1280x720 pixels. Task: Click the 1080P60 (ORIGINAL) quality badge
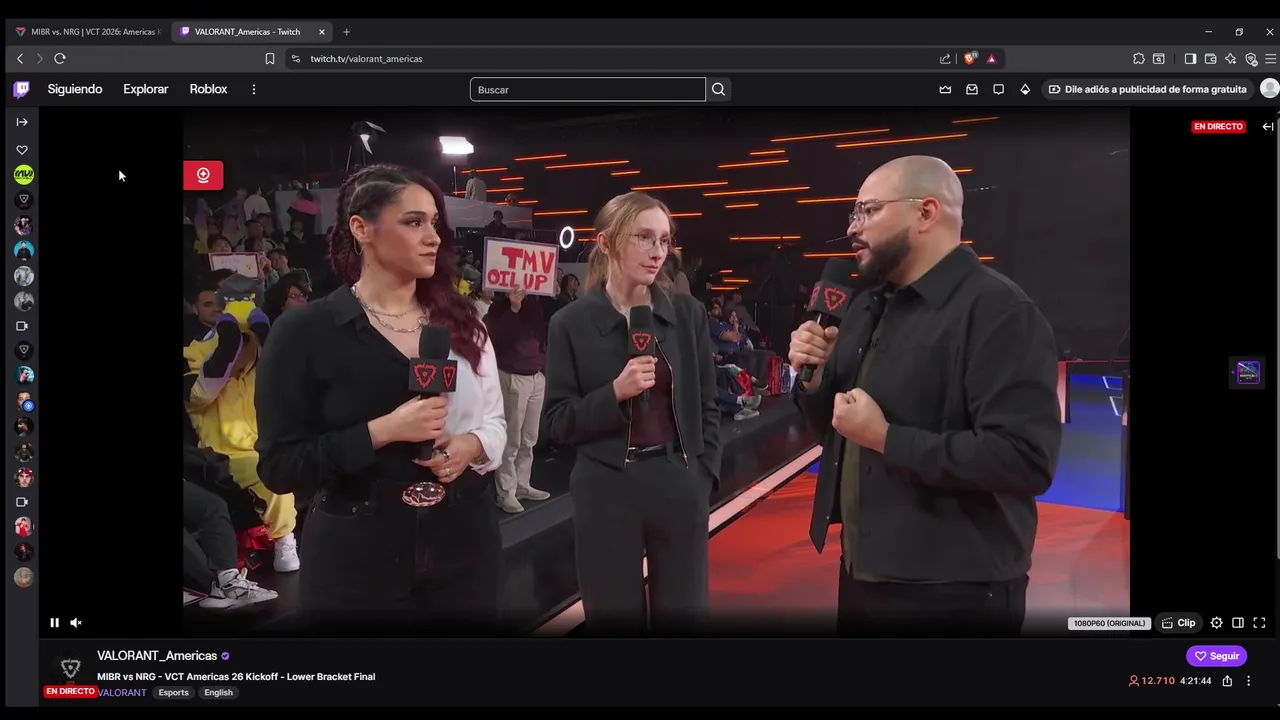(x=1109, y=623)
